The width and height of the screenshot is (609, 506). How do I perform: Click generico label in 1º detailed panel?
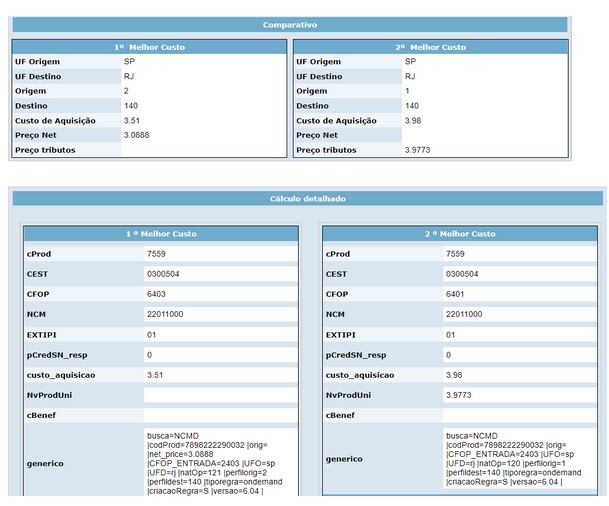click(45, 463)
